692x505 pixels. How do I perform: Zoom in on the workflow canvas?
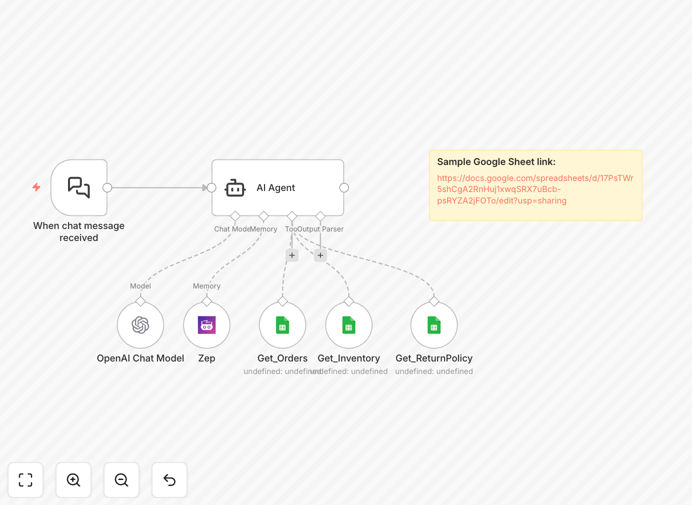[x=73, y=480]
